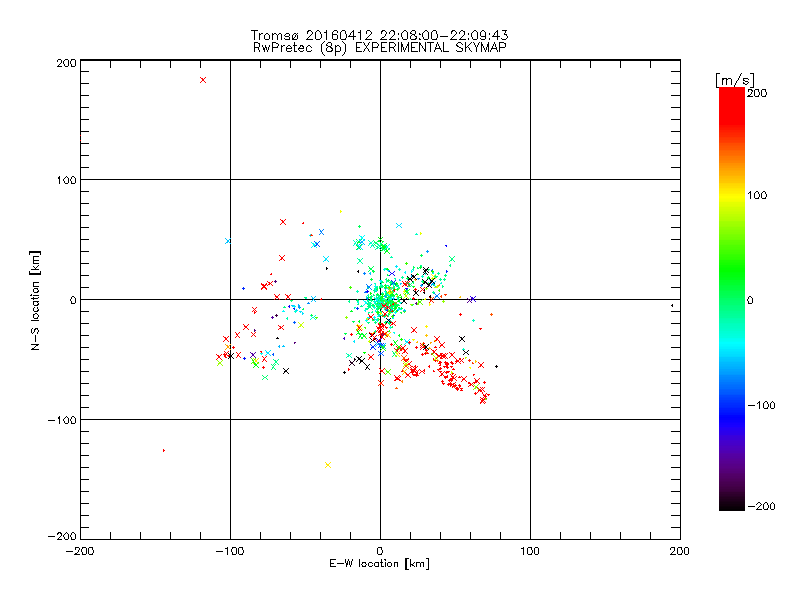This screenshot has height=600, width=800.
Task: Click the 'E-W location [km]' axis label
Action: click(379, 564)
